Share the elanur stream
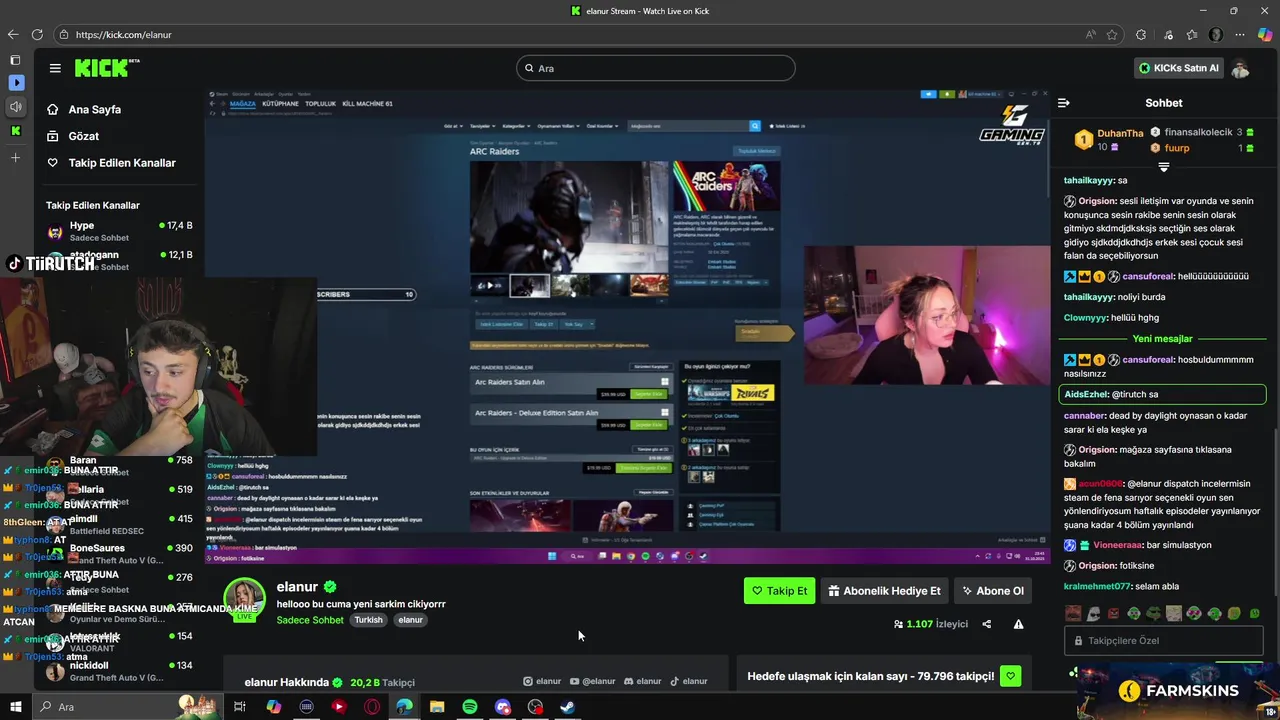 [987, 624]
